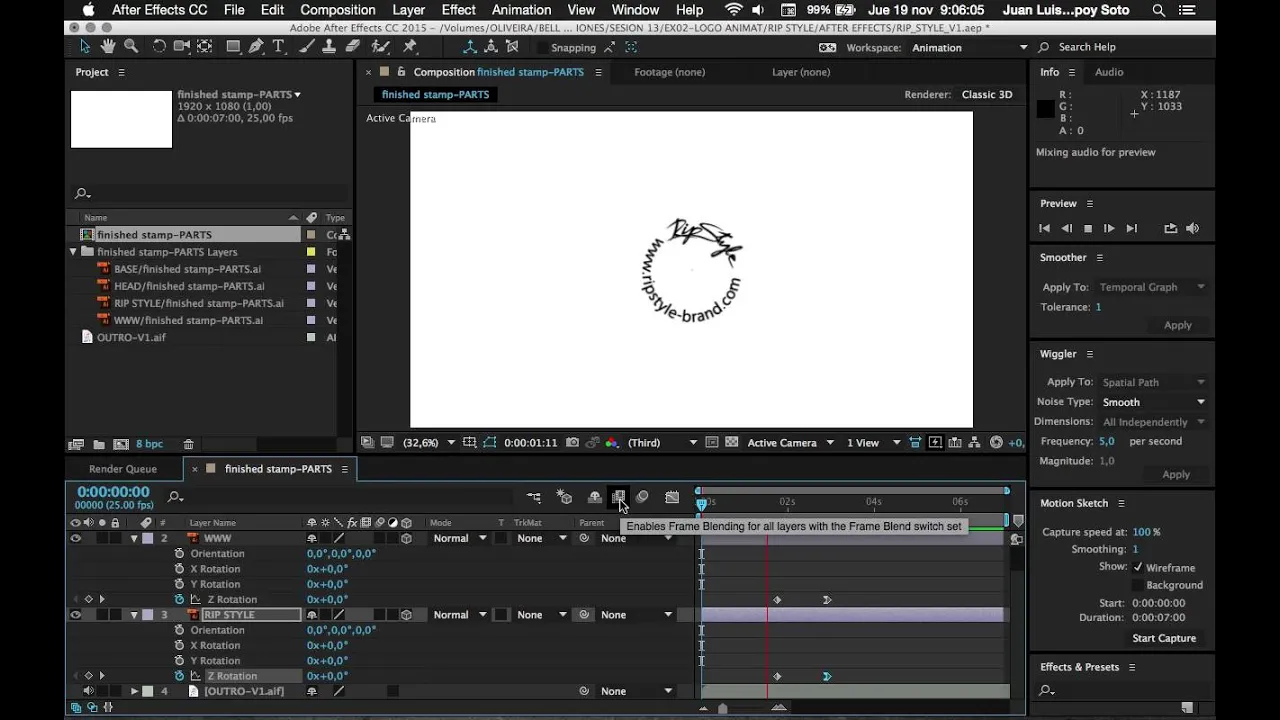Screen dimensions: 1280x720
Task: Select the Puppet Pin tool
Action: [410, 47]
